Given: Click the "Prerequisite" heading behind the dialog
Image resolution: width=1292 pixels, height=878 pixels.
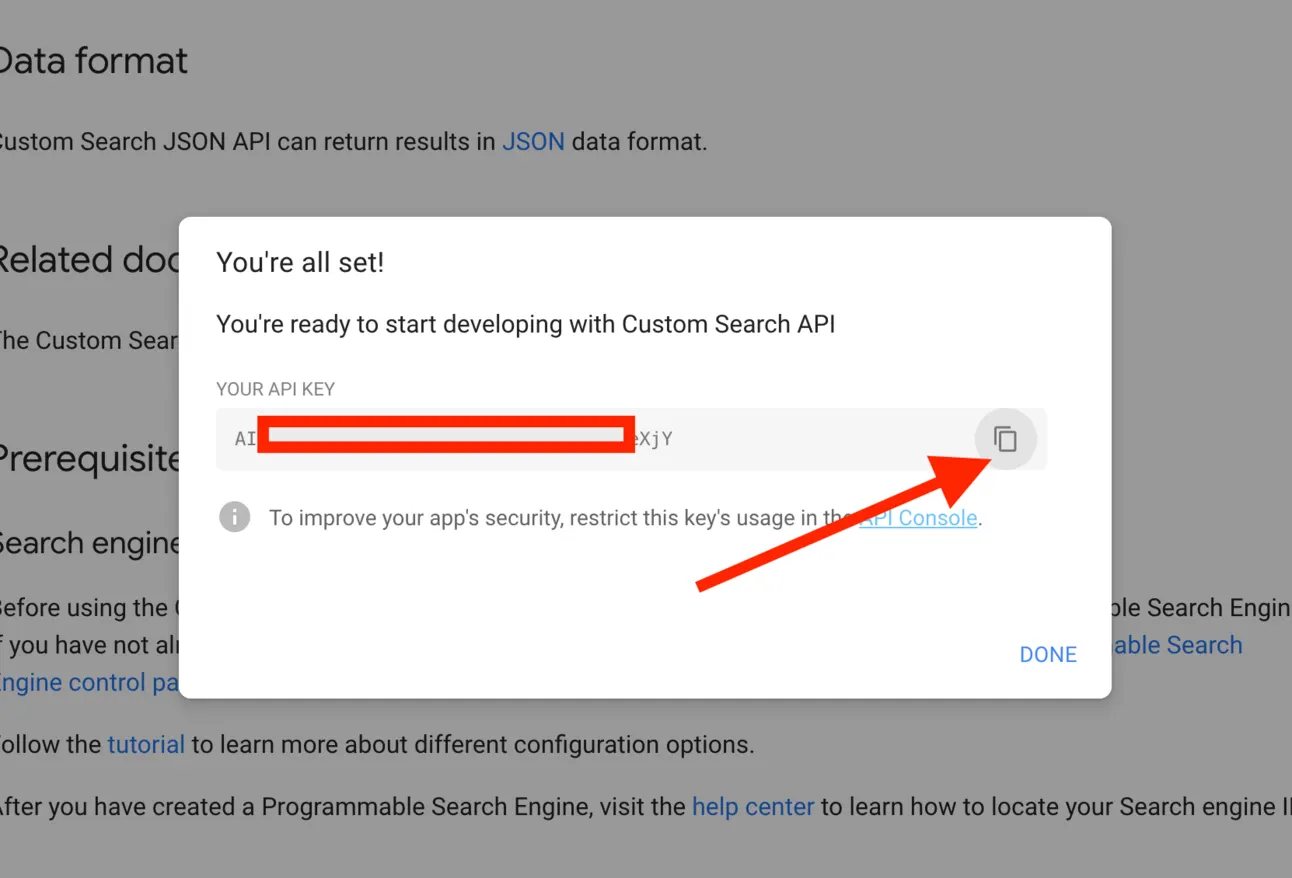Looking at the screenshot, I should coord(90,459).
